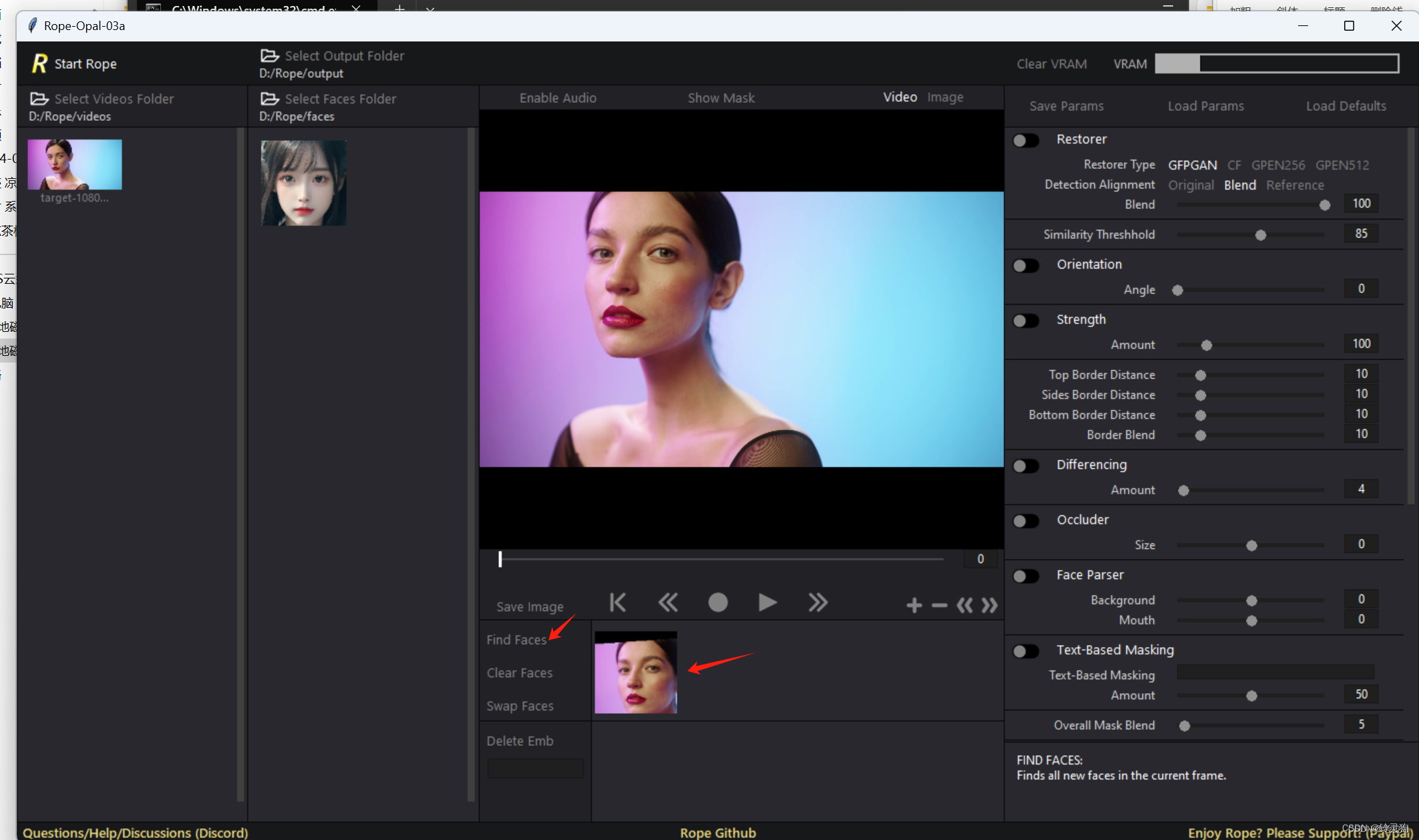This screenshot has height=840, width=1419.
Task: Click Select Output Folder icon
Action: [x=269, y=56]
